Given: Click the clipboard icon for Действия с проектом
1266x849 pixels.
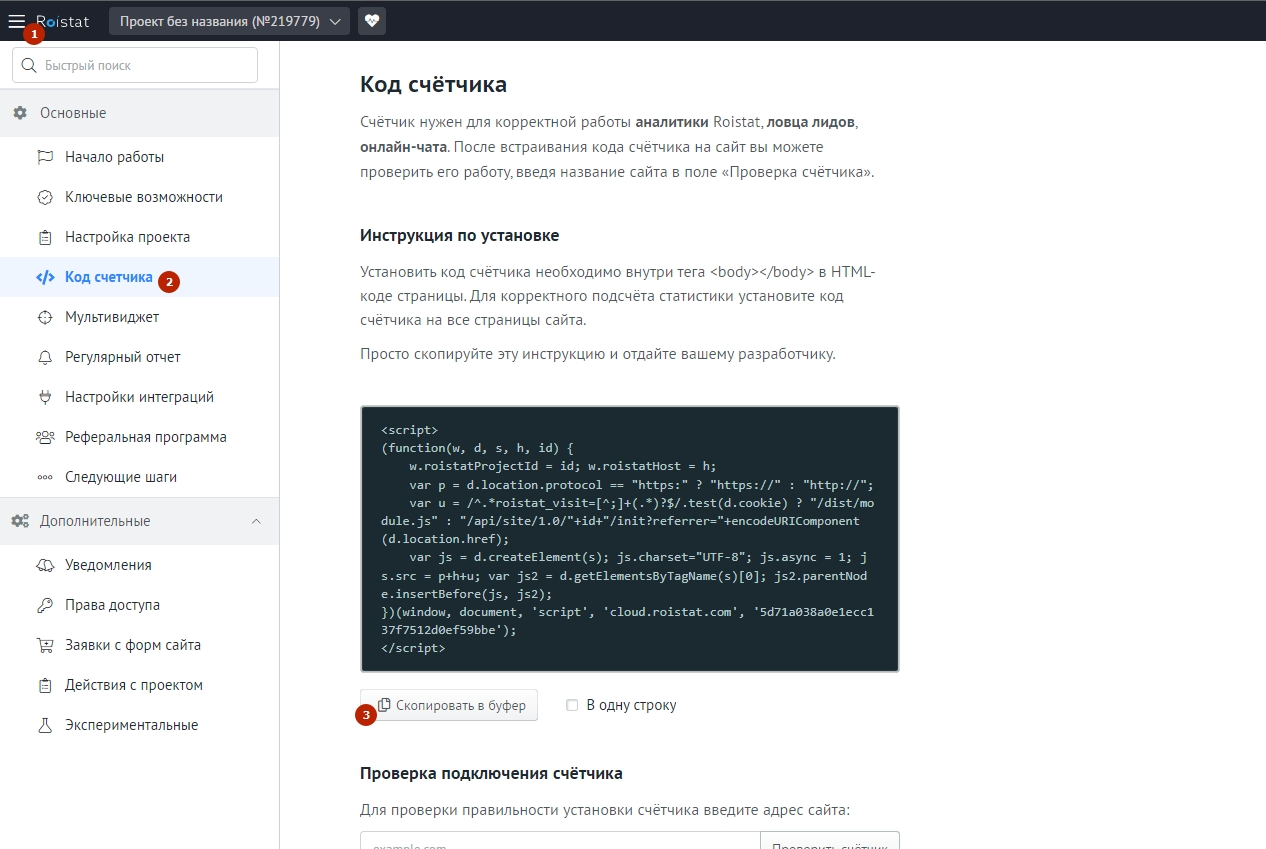Looking at the screenshot, I should point(44,685).
